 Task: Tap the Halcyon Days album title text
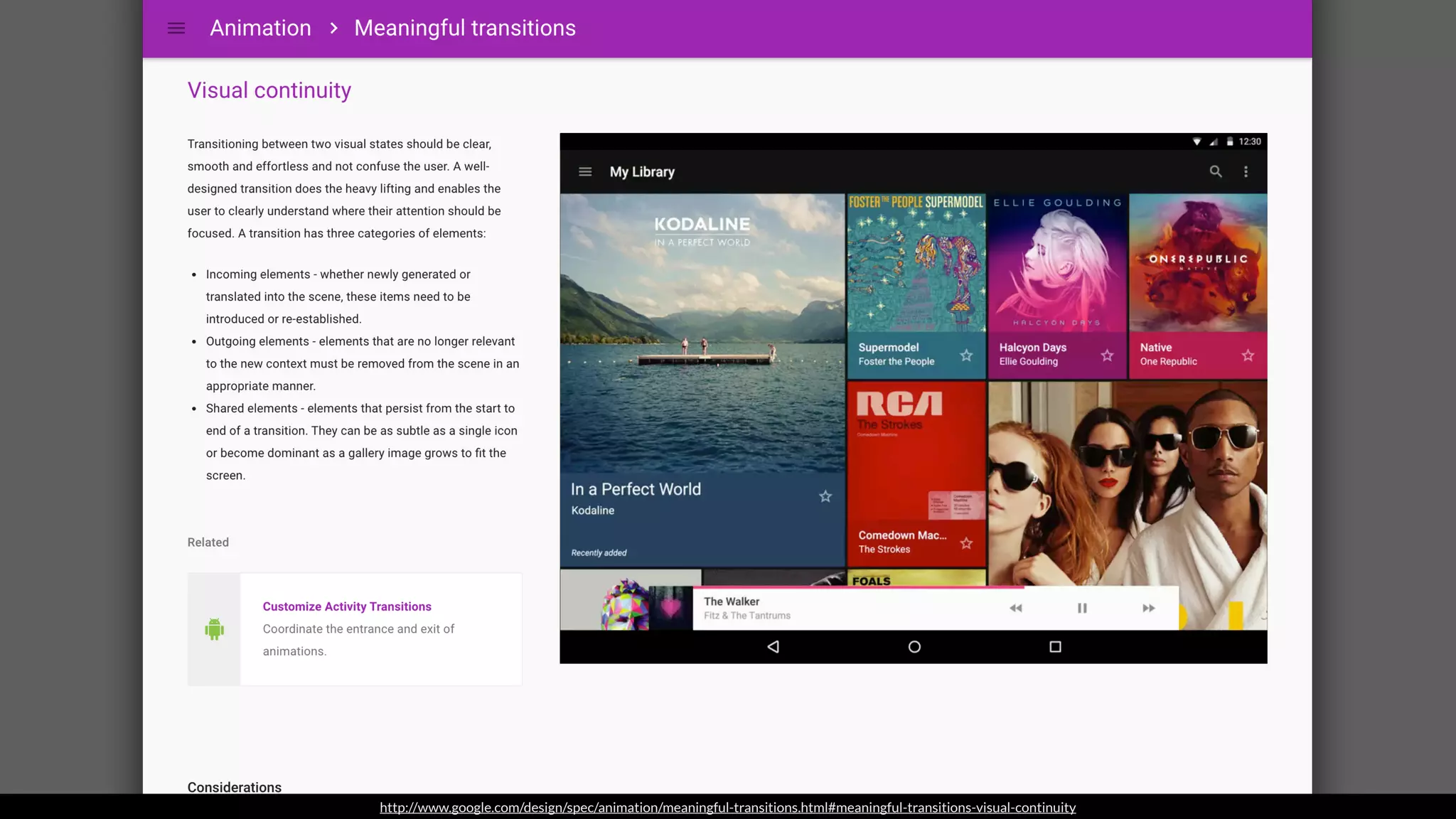point(1033,348)
